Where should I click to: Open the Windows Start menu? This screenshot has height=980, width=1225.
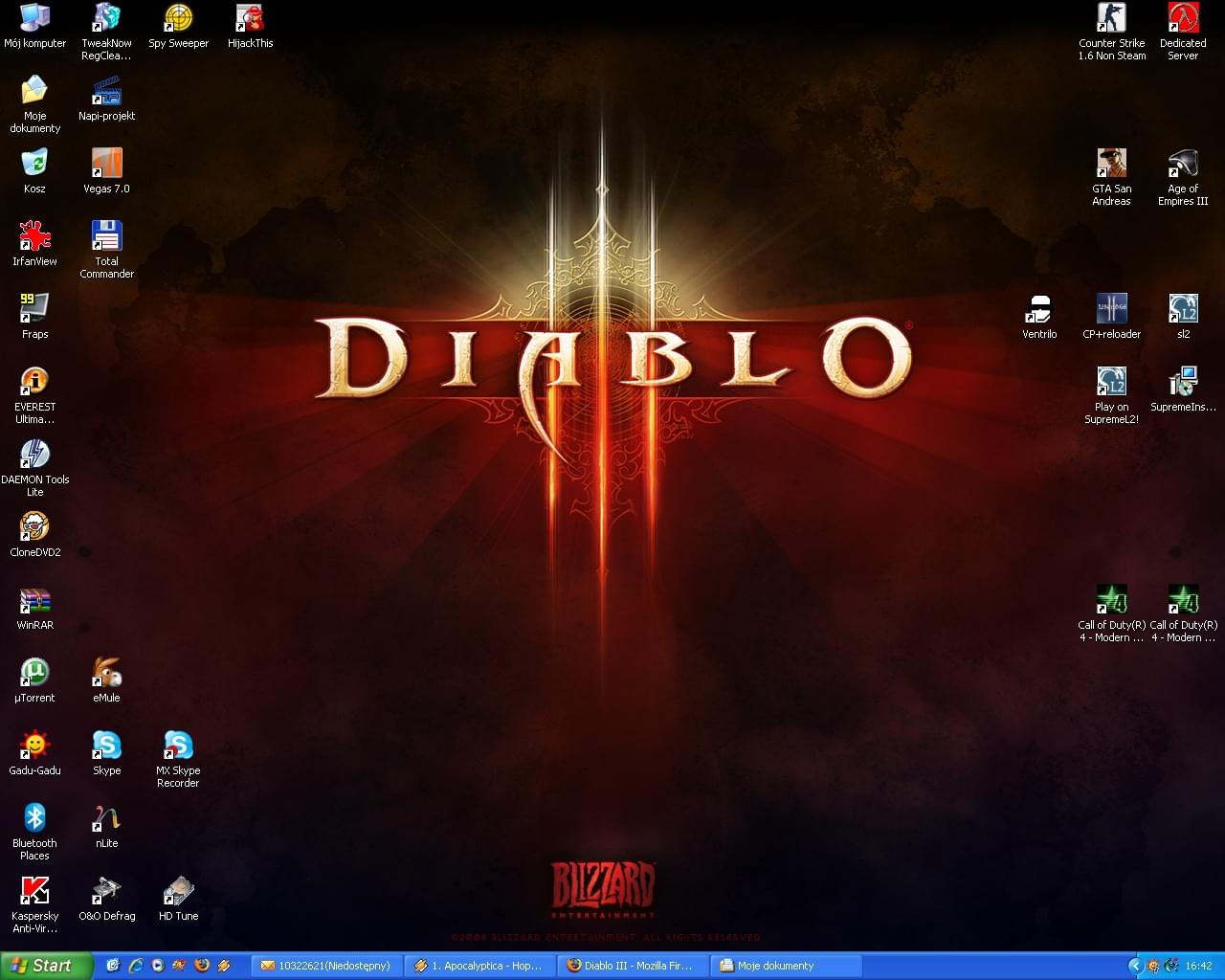[46, 966]
